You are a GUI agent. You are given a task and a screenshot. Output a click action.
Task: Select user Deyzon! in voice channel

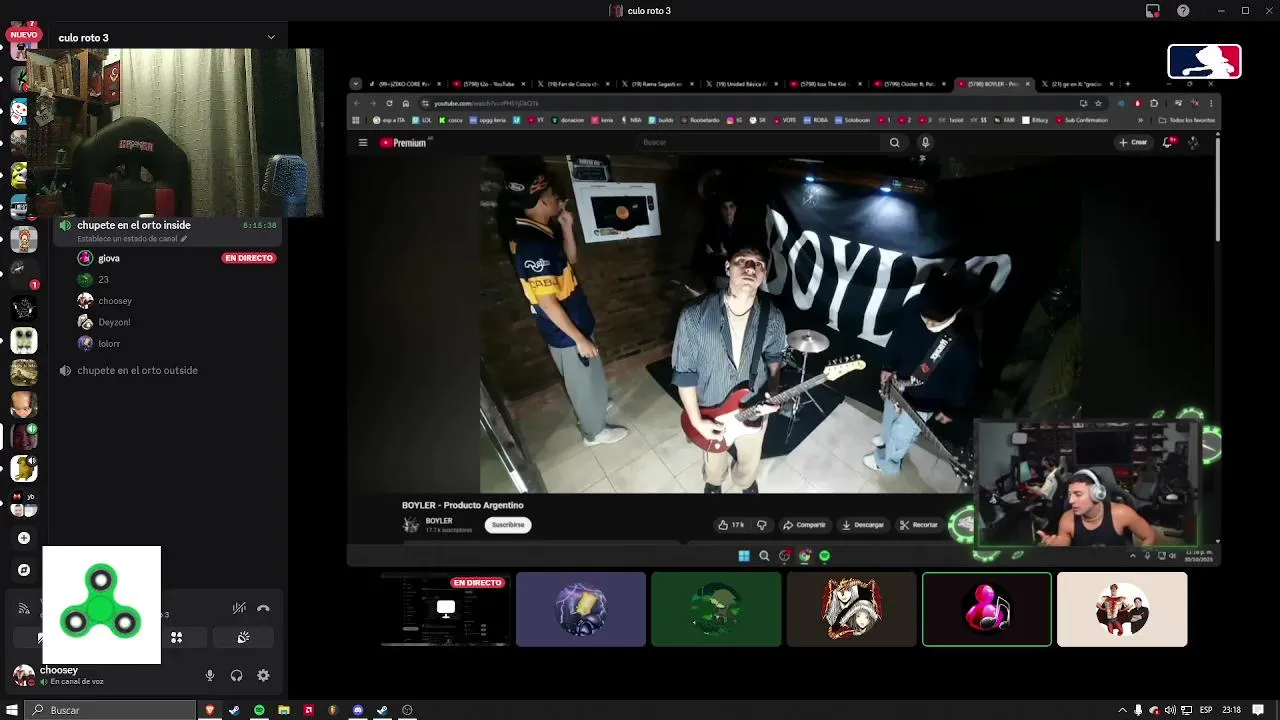114,322
